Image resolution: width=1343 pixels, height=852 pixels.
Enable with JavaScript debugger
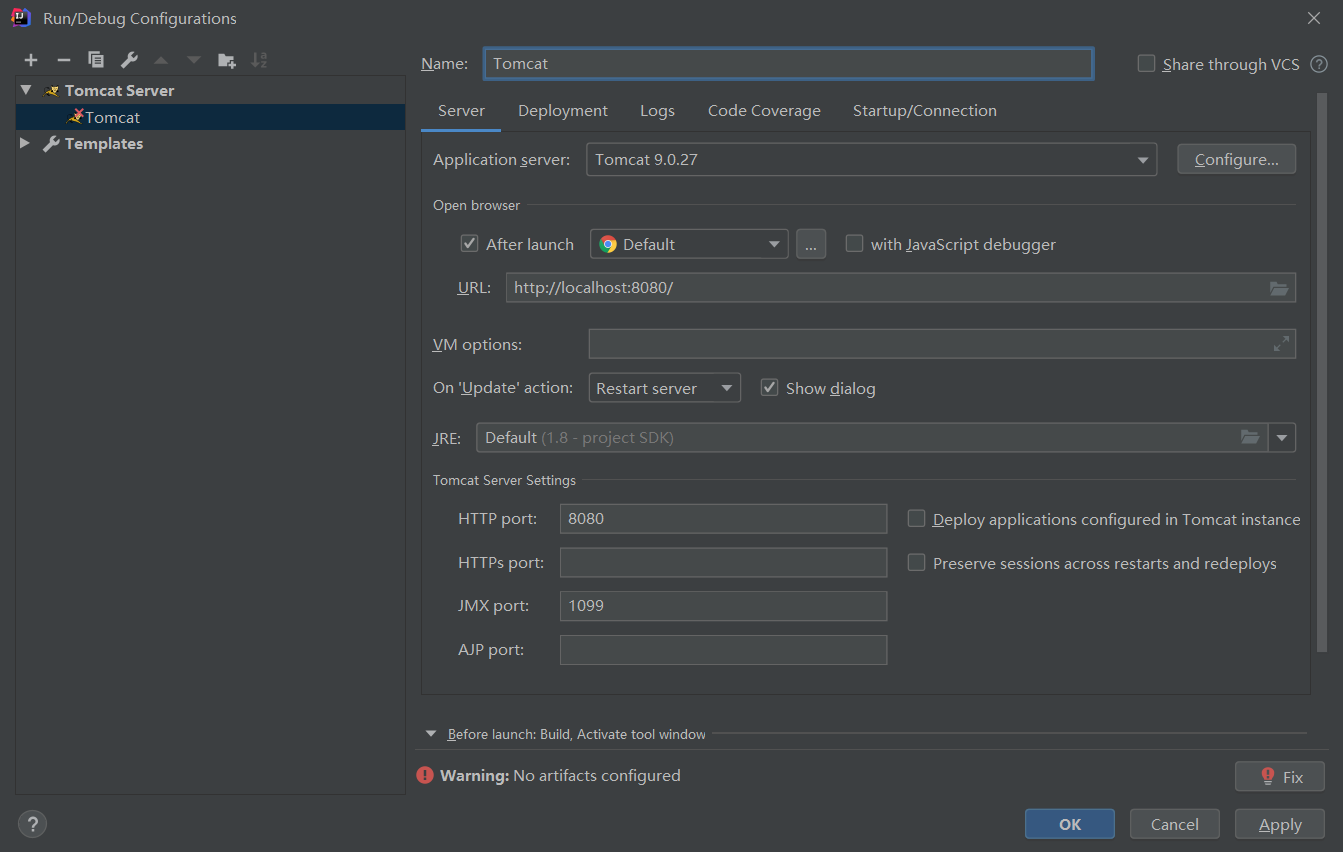(x=854, y=243)
